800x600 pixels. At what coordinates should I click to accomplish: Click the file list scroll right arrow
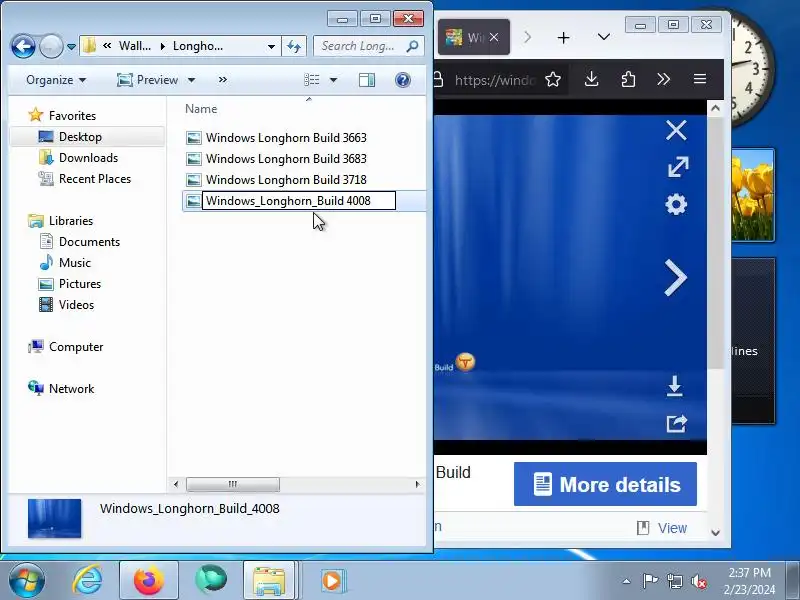pos(418,484)
